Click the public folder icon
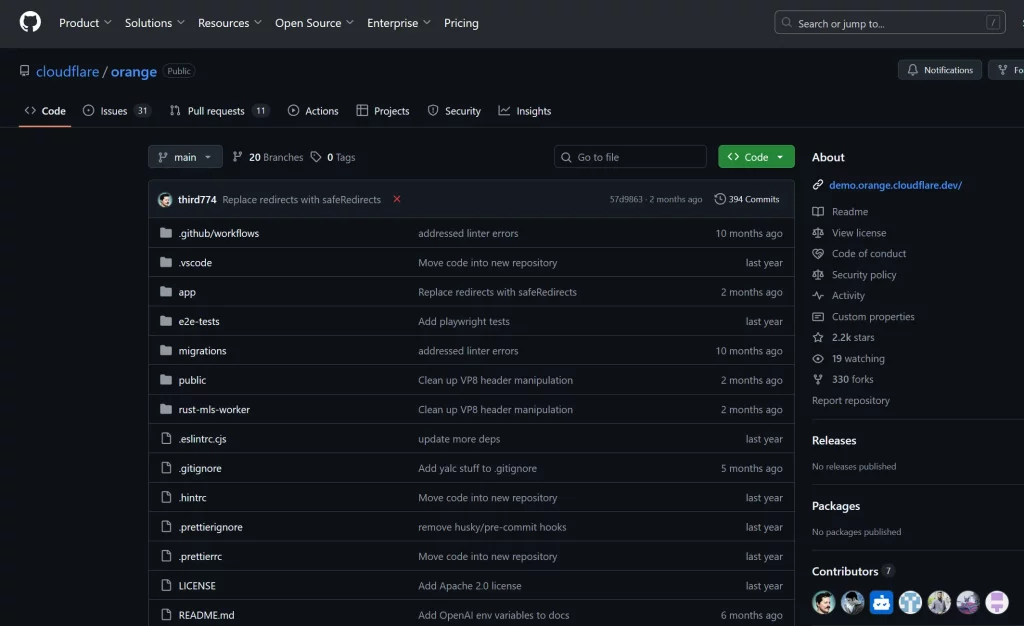The image size is (1024, 626). [x=166, y=380]
